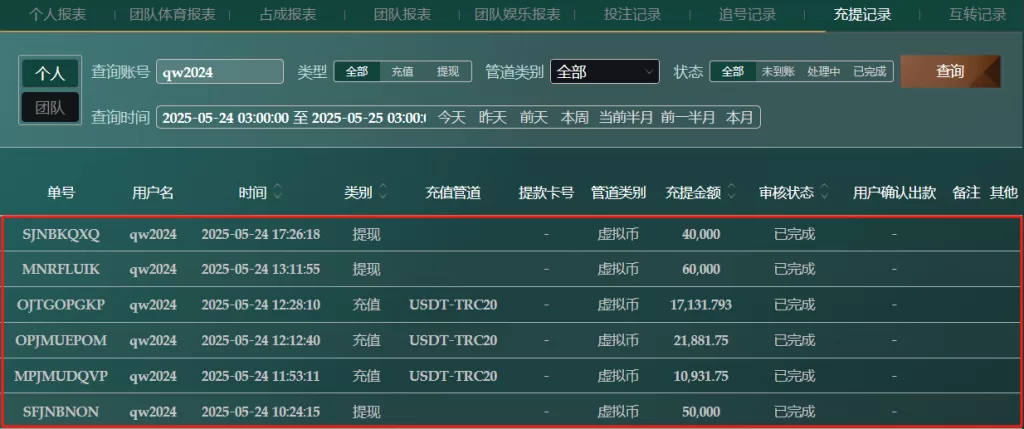Select order number MPJMUDQVP
Screen dimensions: 1024x429
click(61, 376)
